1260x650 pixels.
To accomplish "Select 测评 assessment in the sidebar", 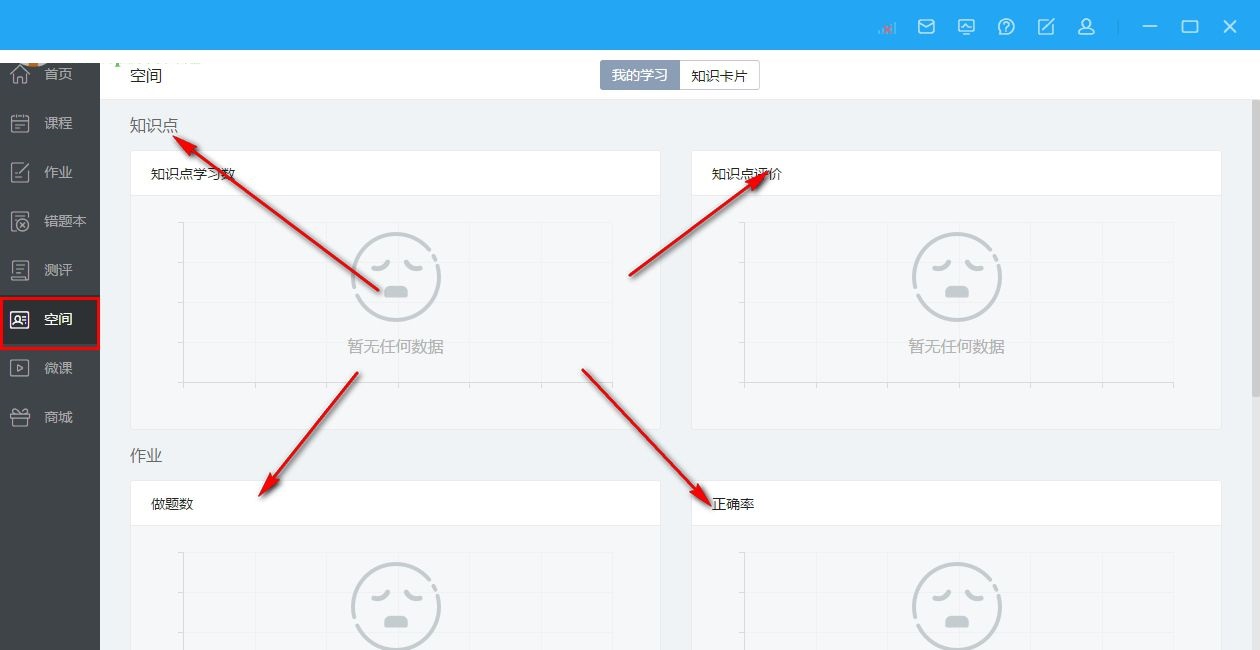I will (48, 270).
